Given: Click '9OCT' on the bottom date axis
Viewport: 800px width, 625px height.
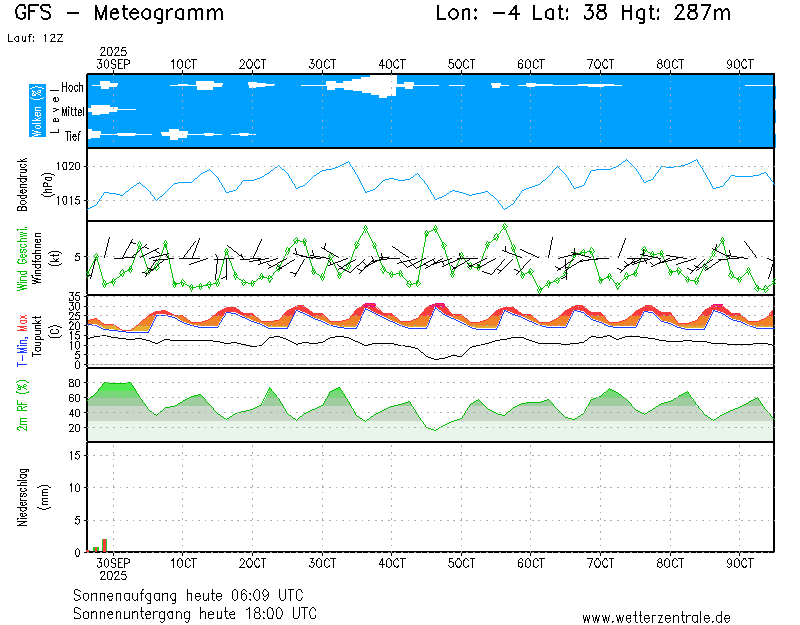Looking at the screenshot, I should (740, 563).
